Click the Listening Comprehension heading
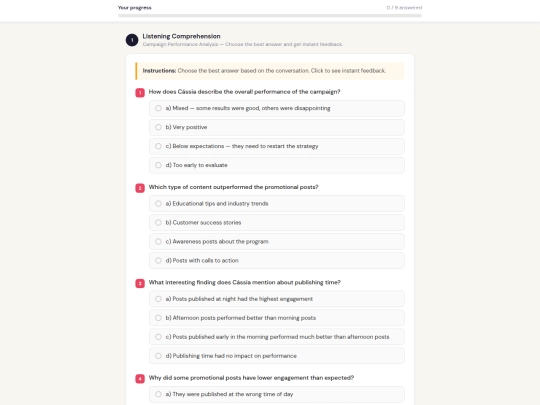The width and height of the screenshot is (540, 405). pos(181,36)
